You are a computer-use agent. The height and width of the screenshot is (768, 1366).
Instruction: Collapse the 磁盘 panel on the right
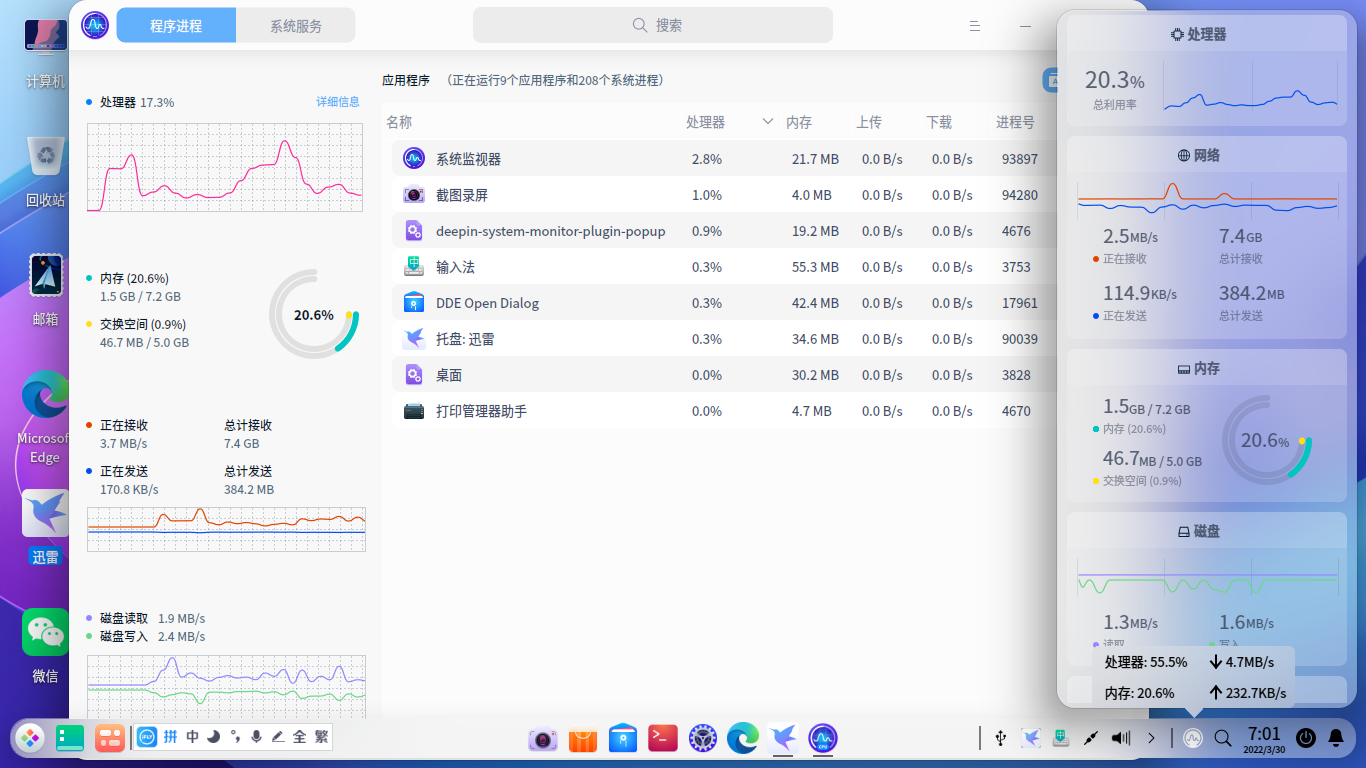point(1205,531)
